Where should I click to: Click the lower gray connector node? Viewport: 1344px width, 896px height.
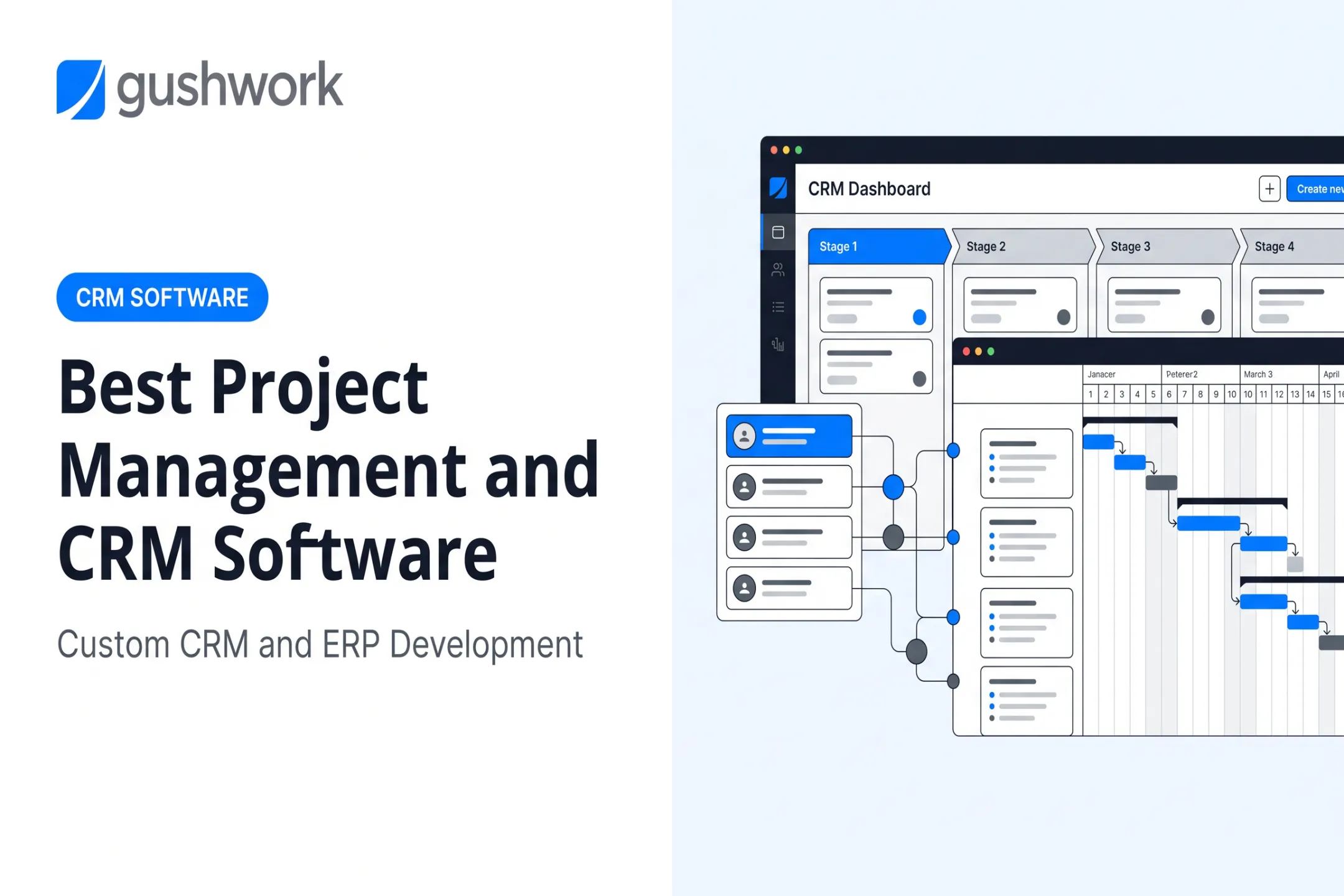pyautogui.click(x=916, y=651)
